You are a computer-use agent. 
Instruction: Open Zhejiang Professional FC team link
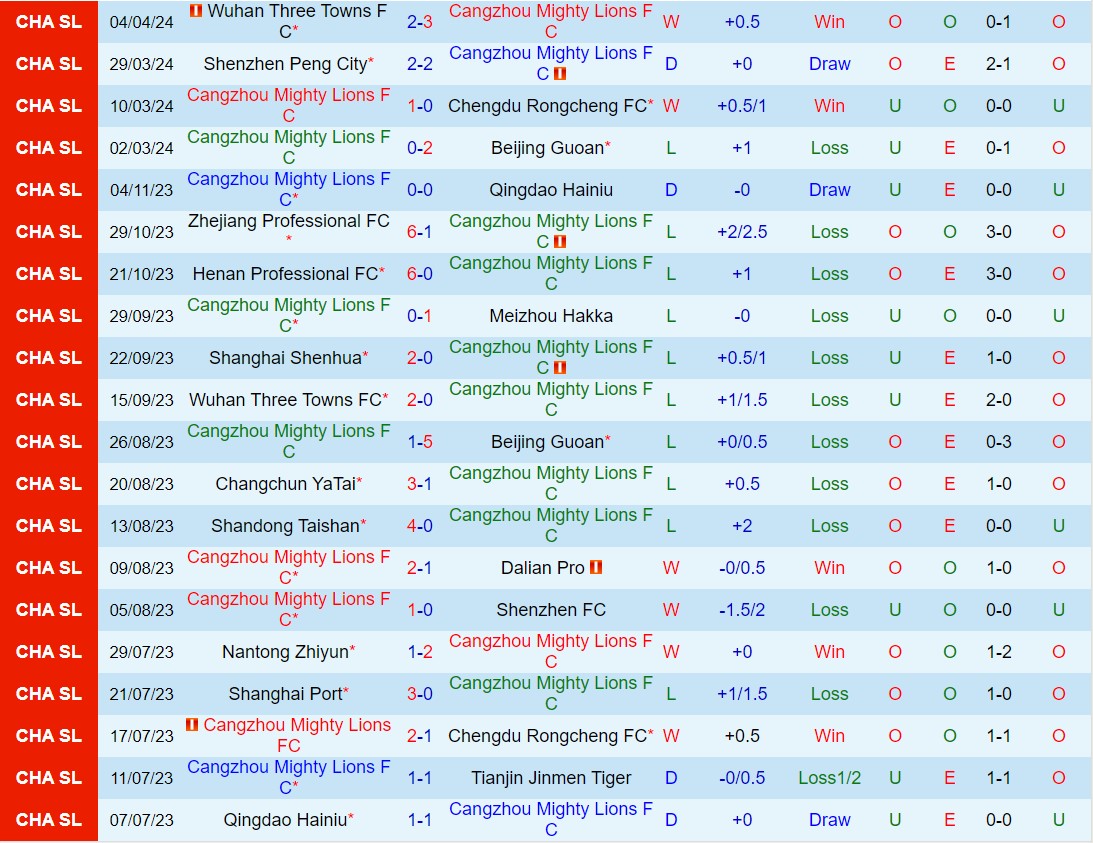click(x=289, y=221)
